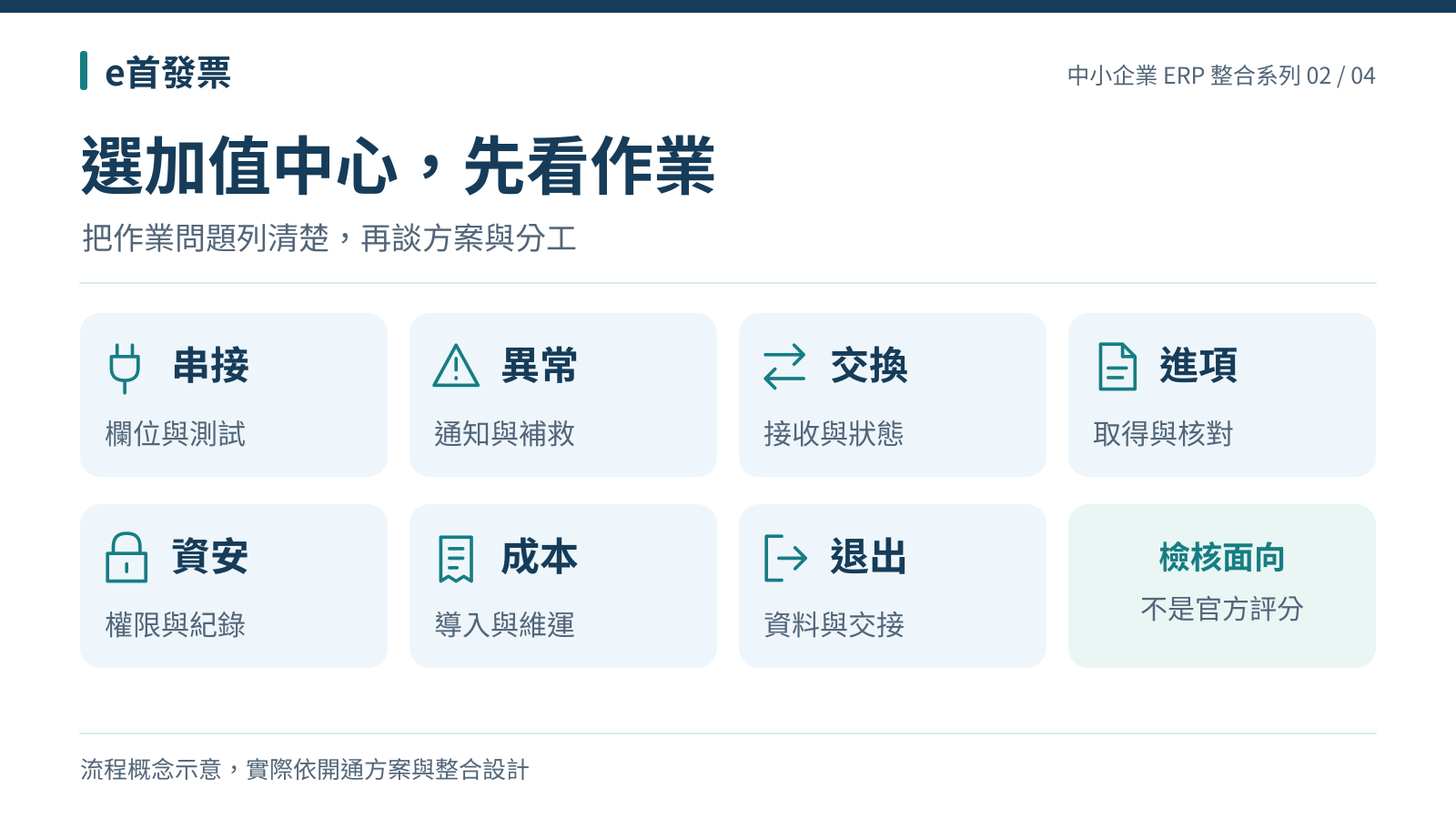Screen dimensions: 1456x819
Task: Click the subtitle 把作業問題列清楚
Action: pyautogui.click(x=206, y=238)
